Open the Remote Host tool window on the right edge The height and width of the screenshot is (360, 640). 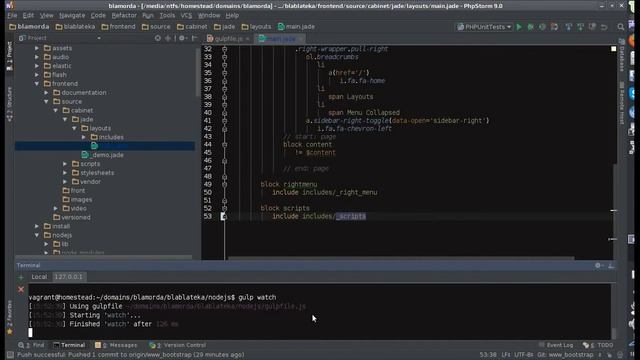621,103
